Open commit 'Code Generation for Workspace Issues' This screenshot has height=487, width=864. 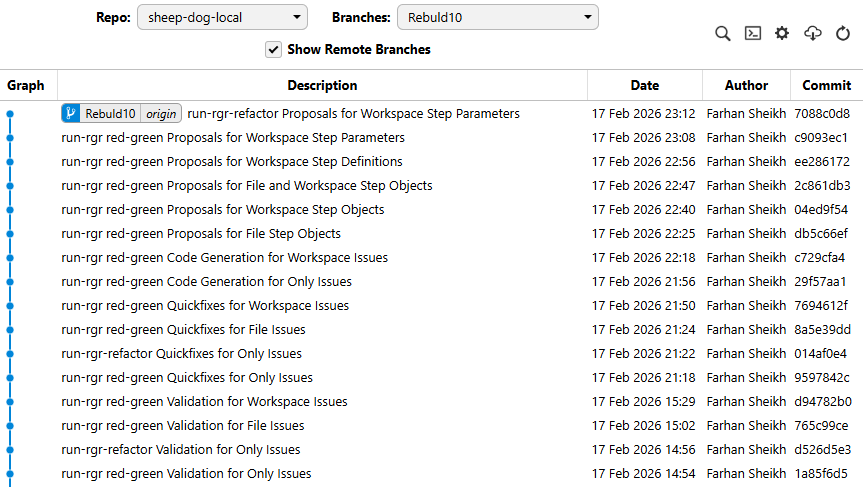point(224,258)
